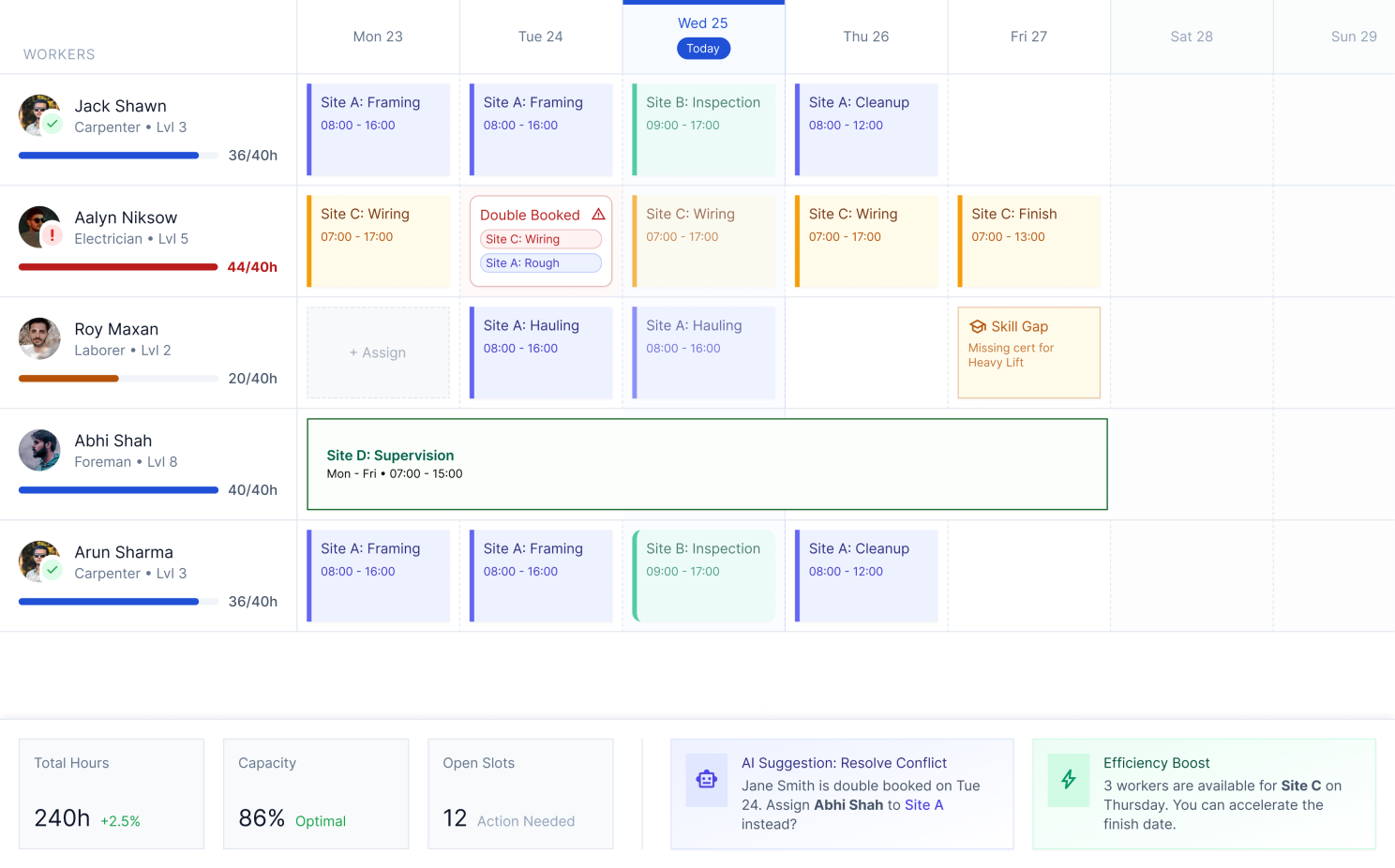Image resolution: width=1395 pixels, height=868 pixels.
Task: Click Roy Maxan's orange 20/40h progress bar
Action: tap(119, 379)
